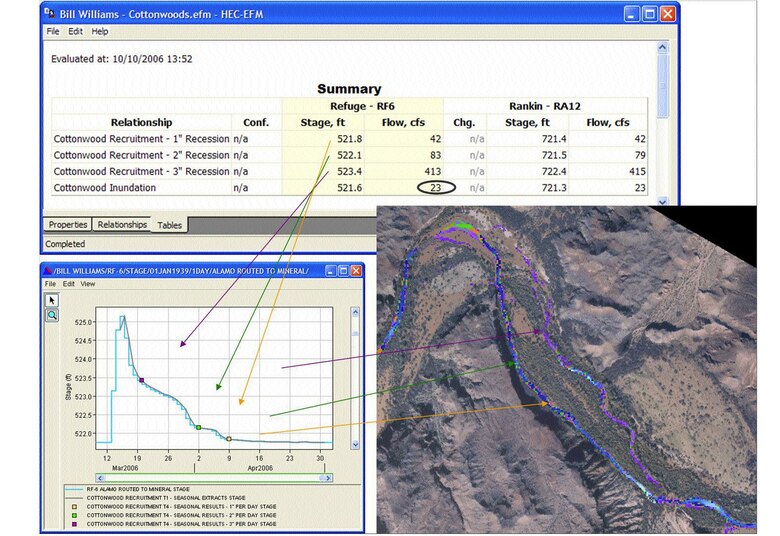Click the 'Conf.' column header
This screenshot has width=780, height=536.
[256, 122]
